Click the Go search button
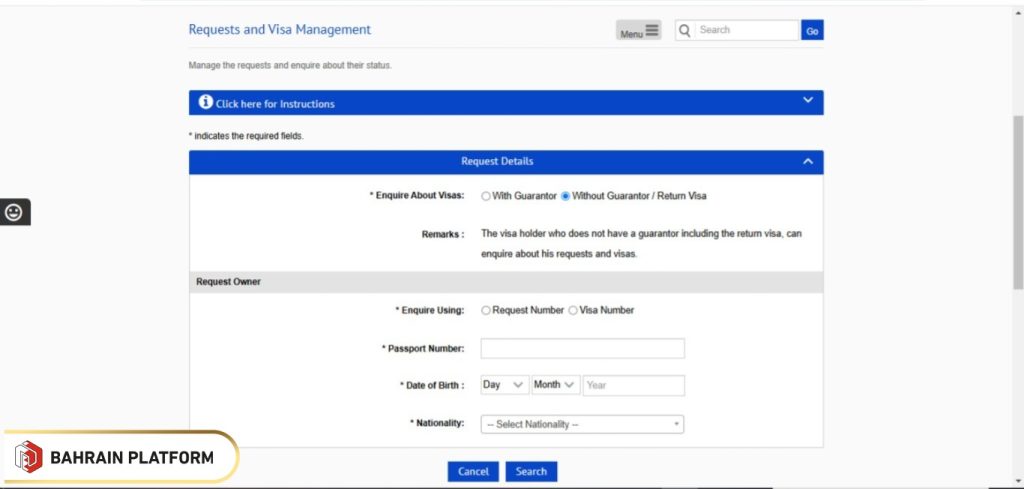The height and width of the screenshot is (489, 1024). [812, 30]
